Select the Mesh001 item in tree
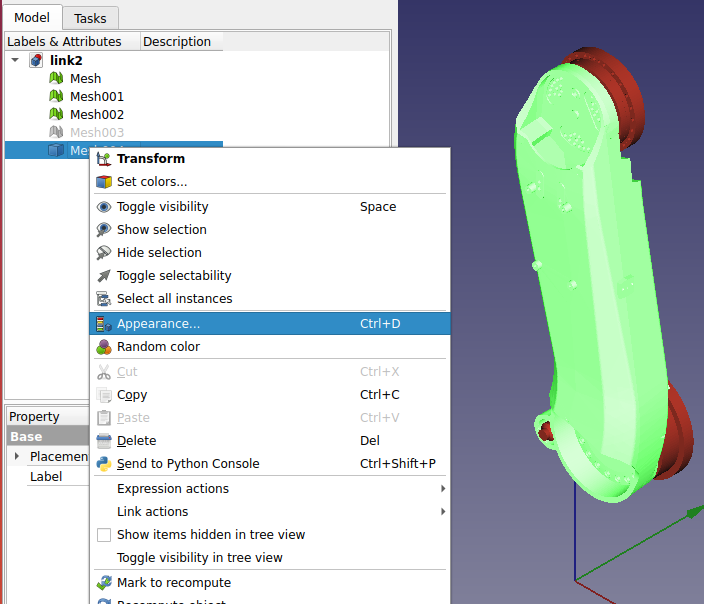 [97, 97]
